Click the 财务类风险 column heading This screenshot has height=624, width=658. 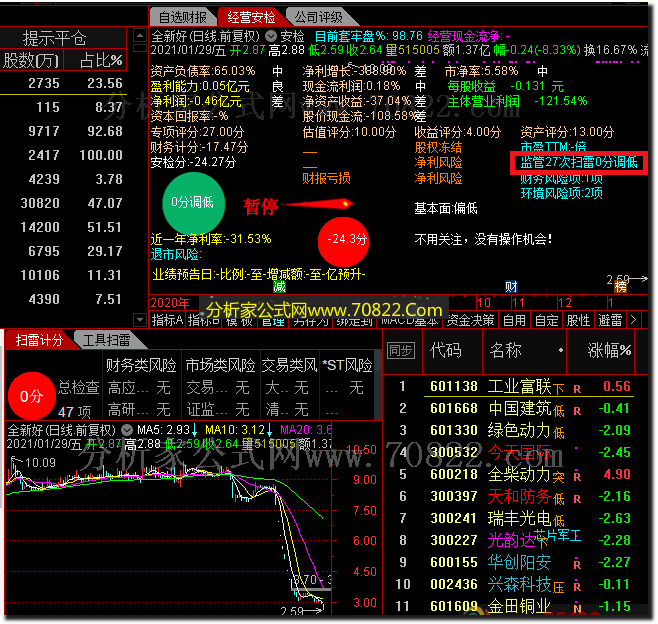point(141,366)
